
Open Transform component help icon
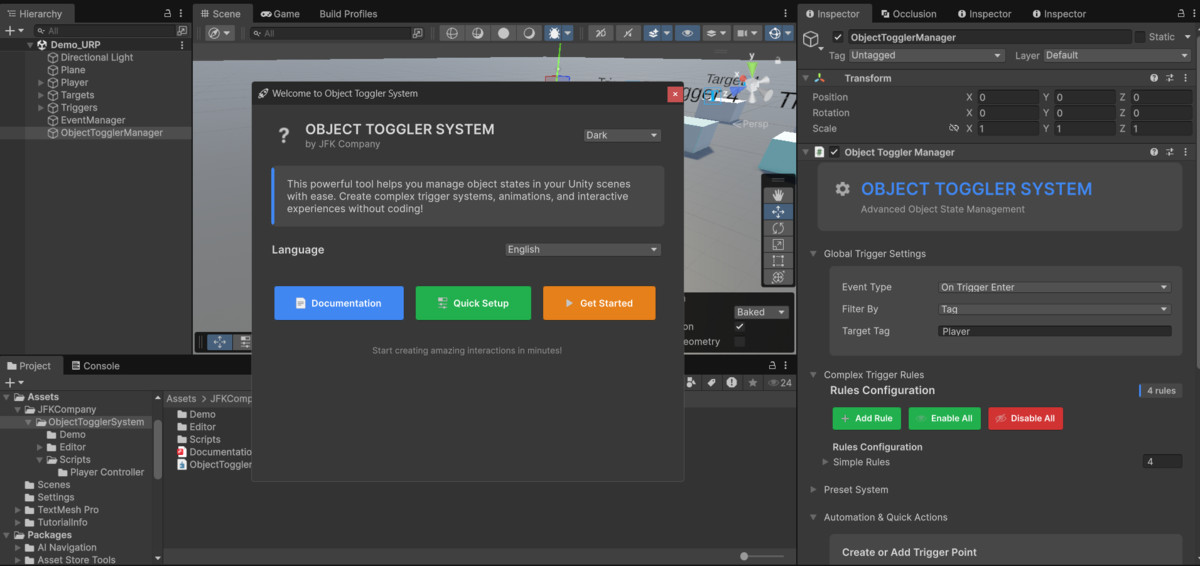pyautogui.click(x=1154, y=78)
